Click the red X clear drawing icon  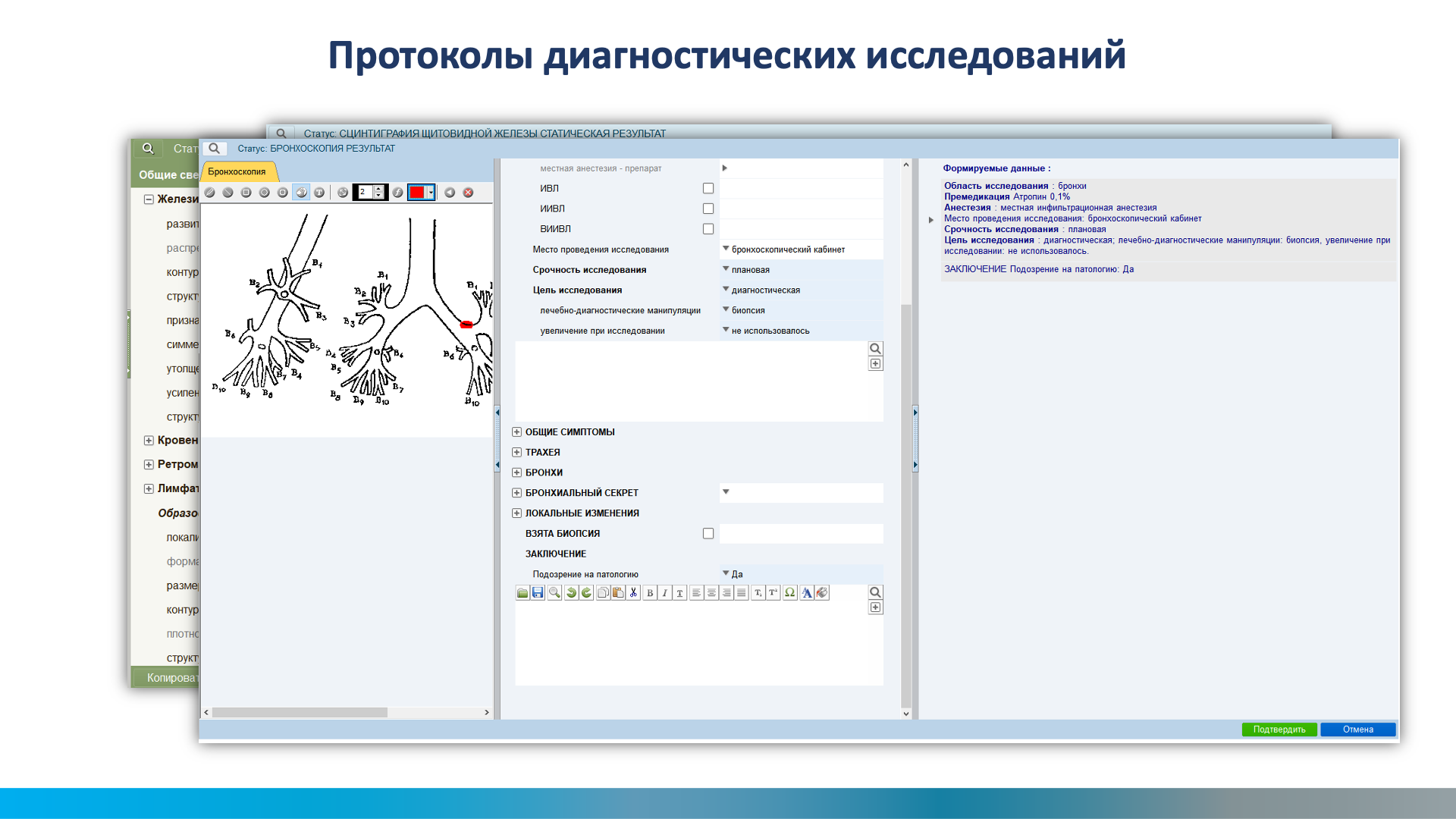tap(469, 193)
